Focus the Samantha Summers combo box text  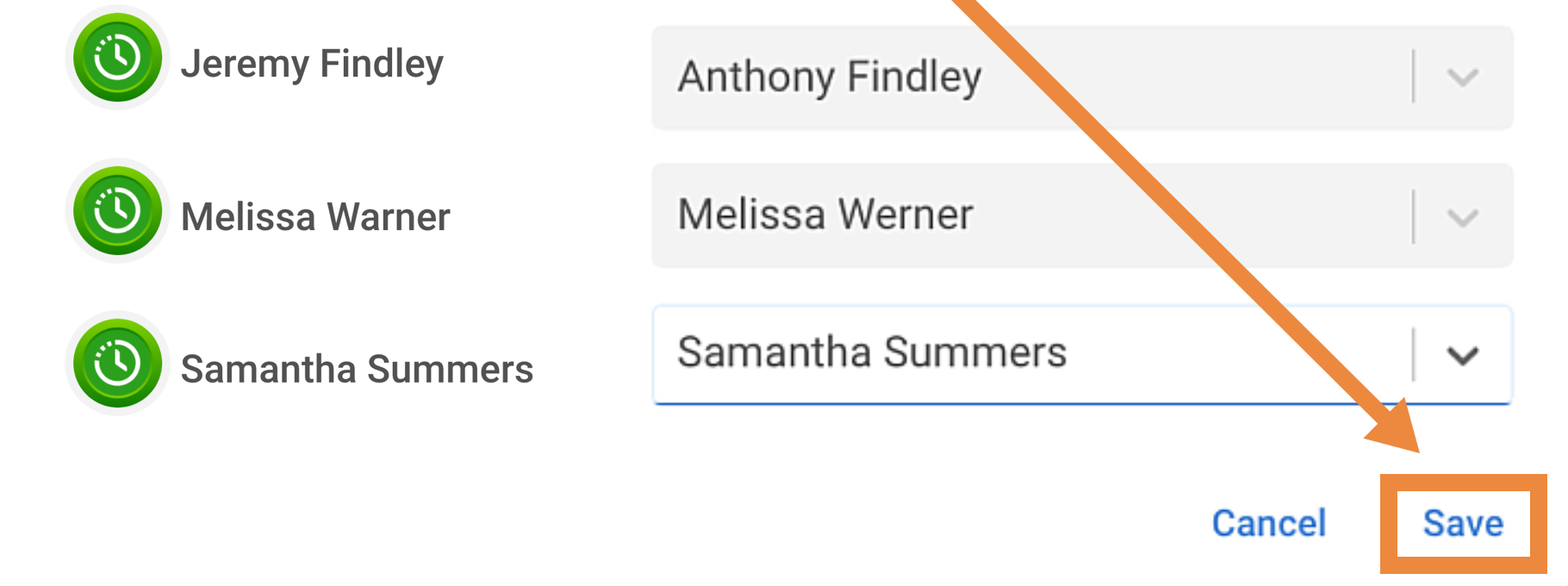point(872,352)
